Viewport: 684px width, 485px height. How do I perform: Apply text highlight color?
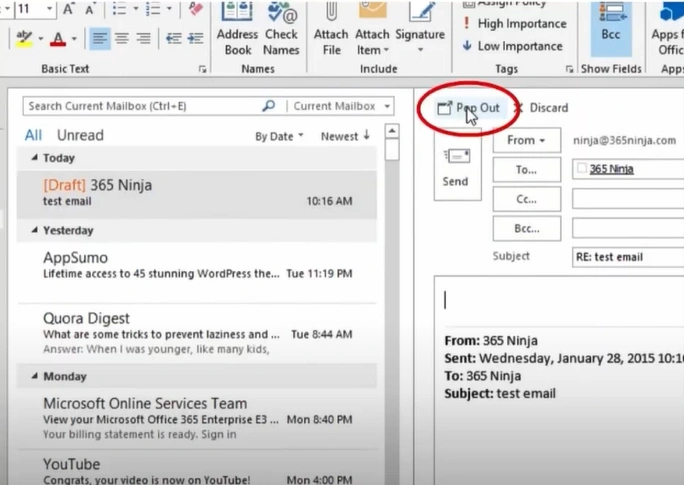(x=24, y=38)
